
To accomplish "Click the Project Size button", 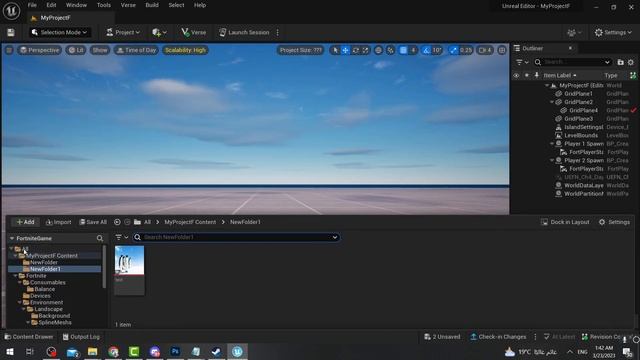I will click(301, 50).
